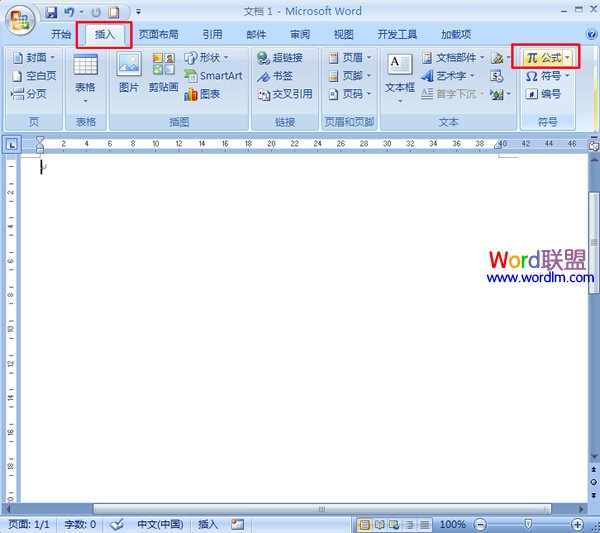Expand the 公式 equation dropdown arrow
The height and width of the screenshot is (533, 600).
tap(568, 58)
